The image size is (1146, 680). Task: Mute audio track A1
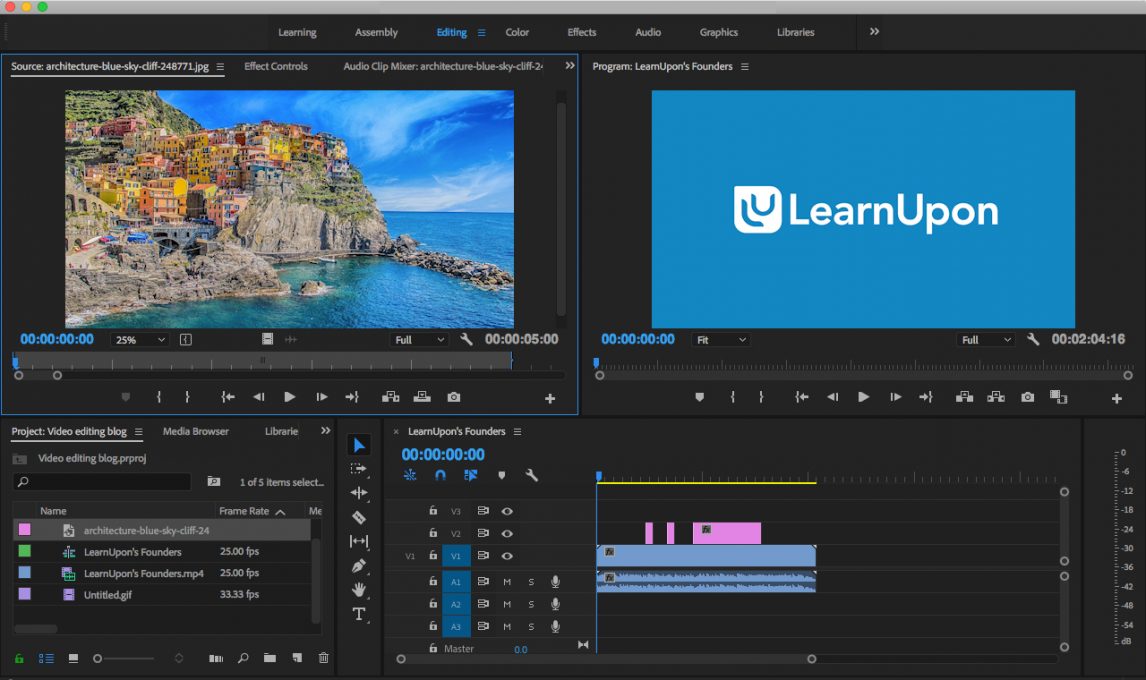[x=507, y=582]
